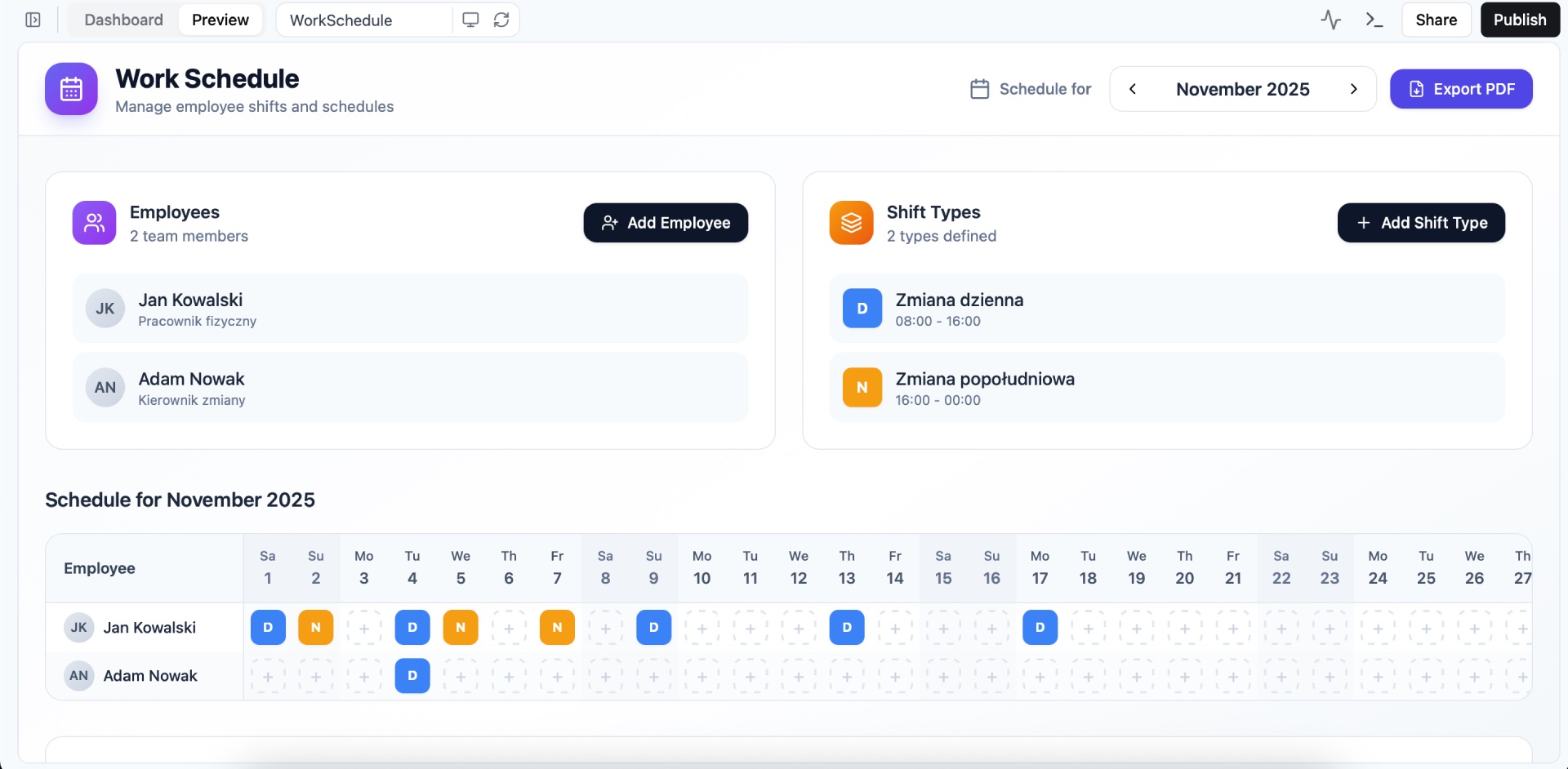Select the Preview tab
The image size is (1568, 769).
click(x=220, y=20)
